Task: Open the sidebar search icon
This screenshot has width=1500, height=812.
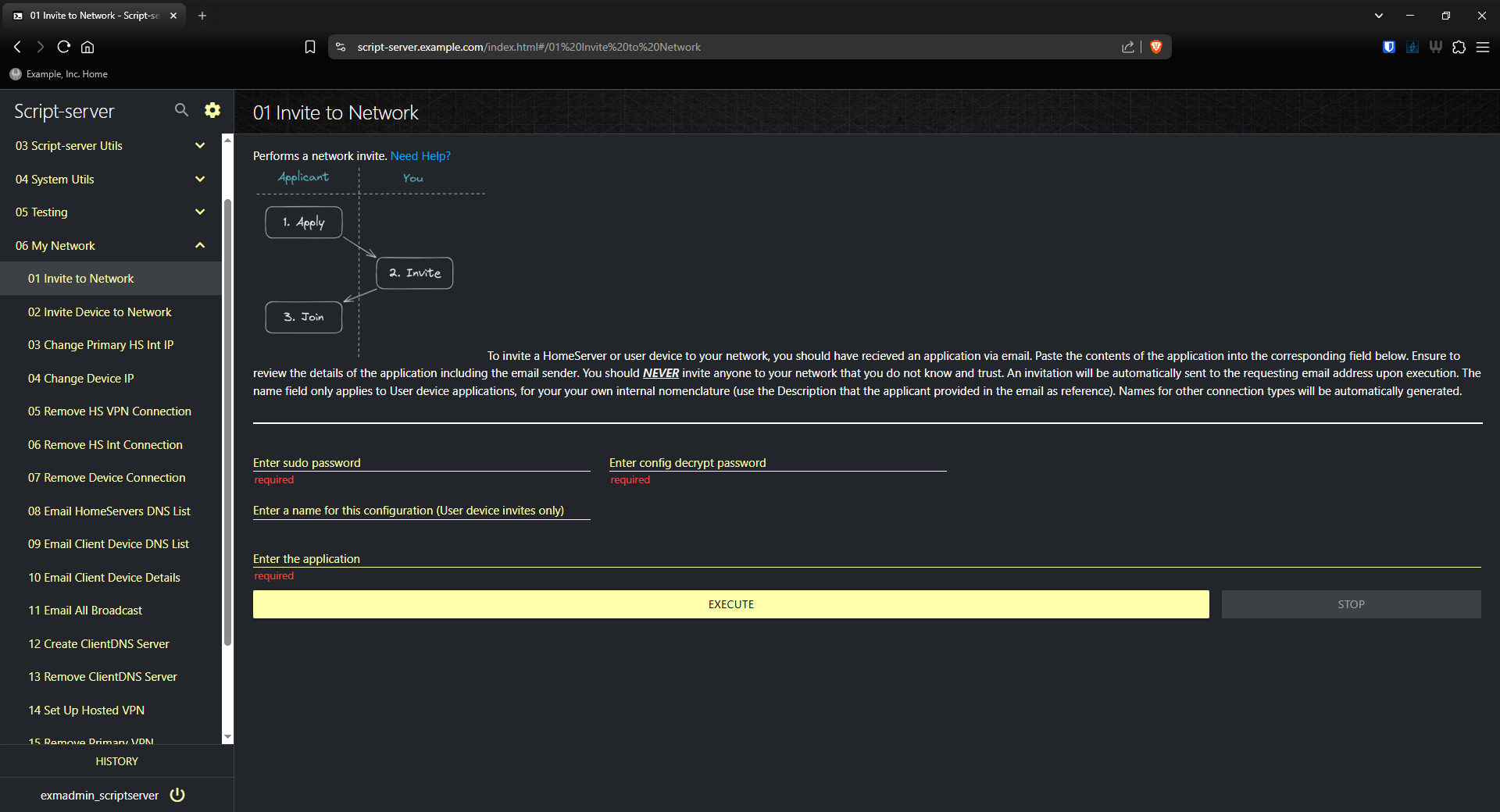Action: (x=180, y=110)
